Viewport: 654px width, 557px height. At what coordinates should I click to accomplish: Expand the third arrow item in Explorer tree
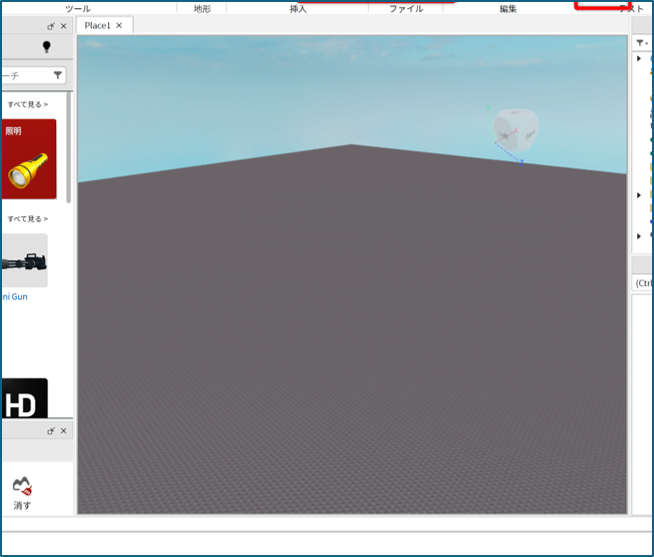[x=640, y=236]
